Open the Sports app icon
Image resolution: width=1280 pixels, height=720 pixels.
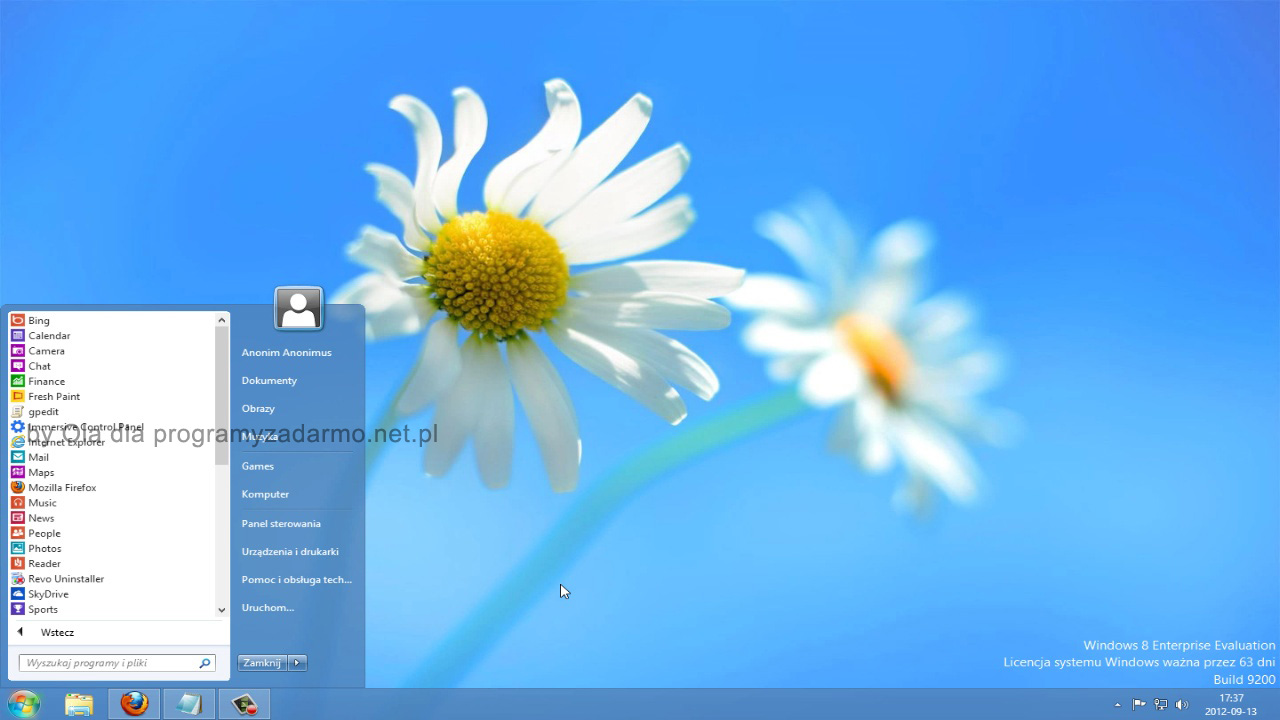coord(17,609)
